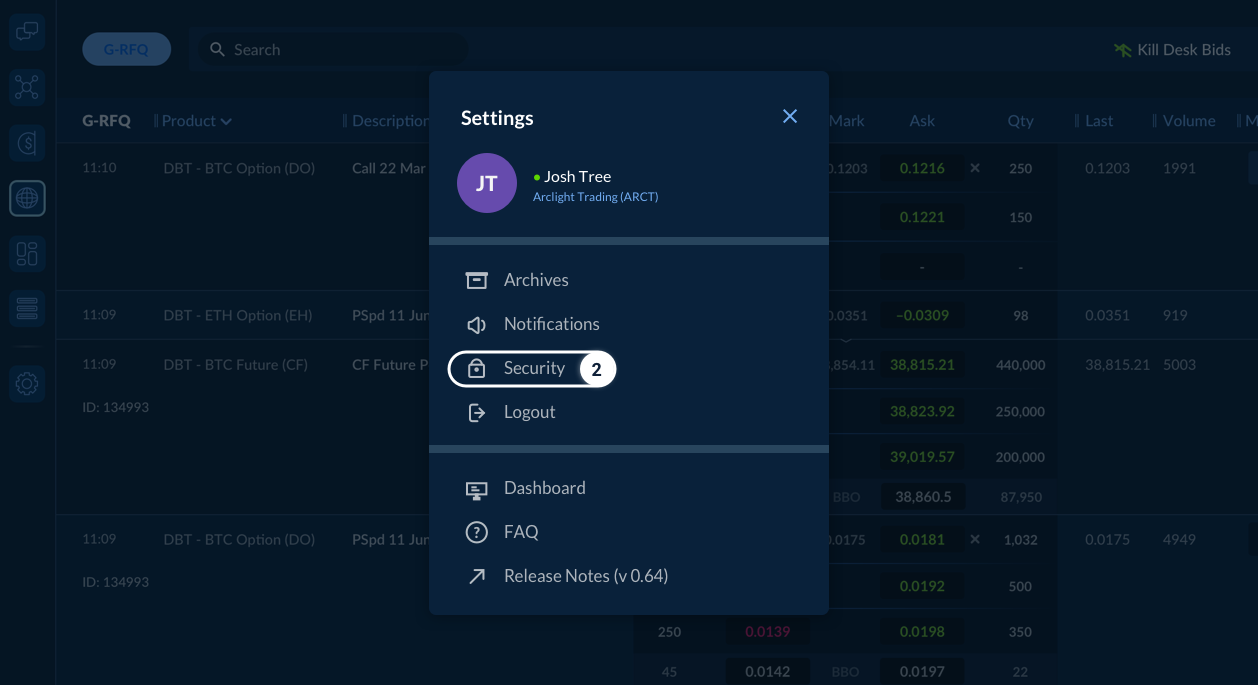The image size is (1258, 685).
Task: Open the FAQ page
Action: (521, 532)
